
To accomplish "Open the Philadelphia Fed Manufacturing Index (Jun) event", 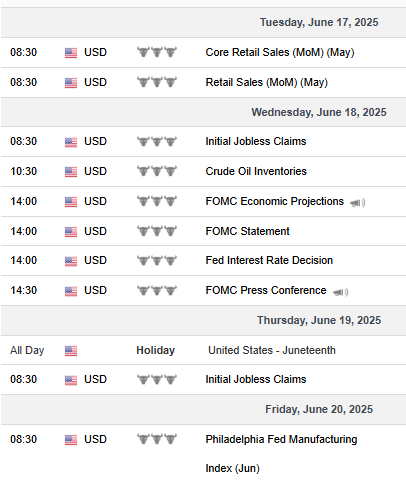I will pos(281,453).
